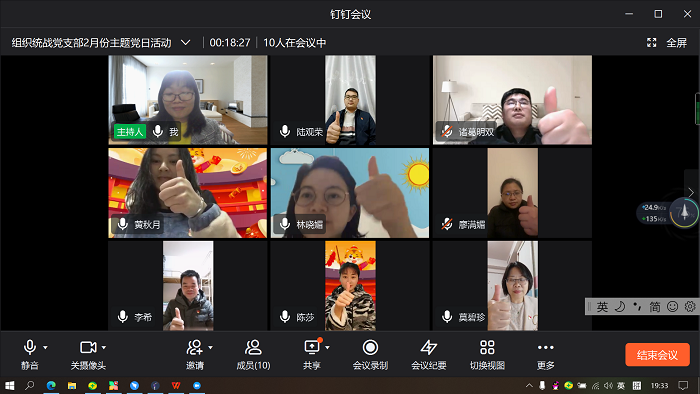Viewport: 700px width, 394px height.
Task: Click the 邀请 invite icon
Action: (x=195, y=347)
